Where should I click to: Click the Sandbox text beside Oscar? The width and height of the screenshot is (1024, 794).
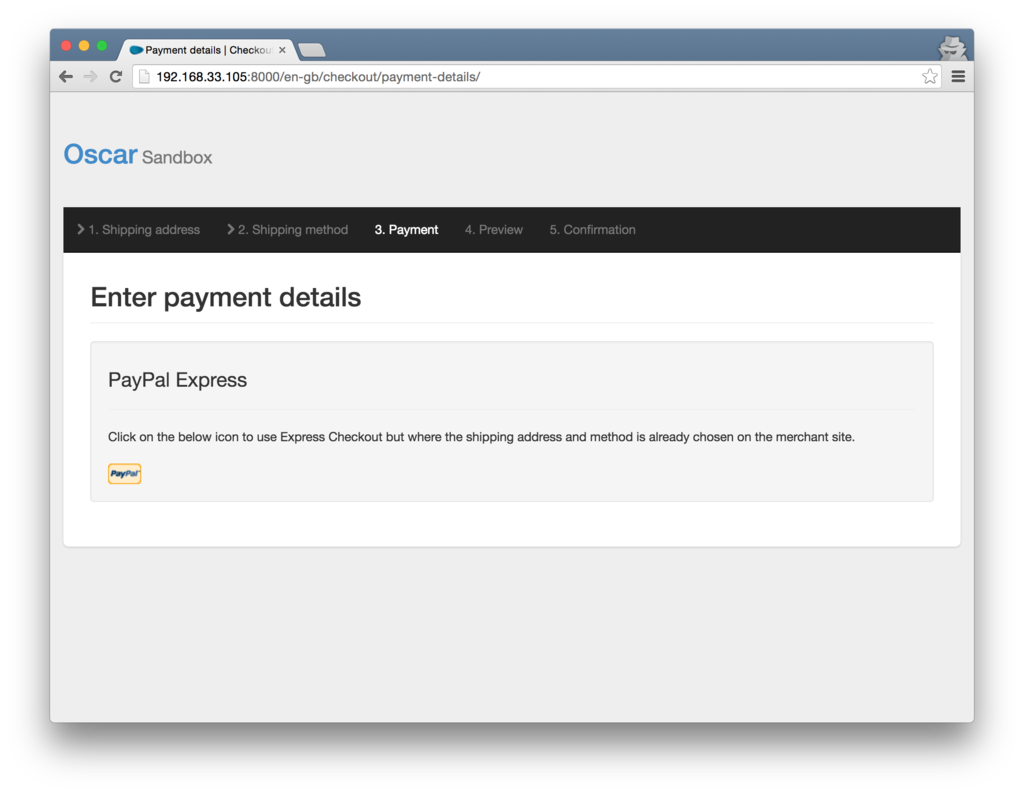pyautogui.click(x=177, y=157)
